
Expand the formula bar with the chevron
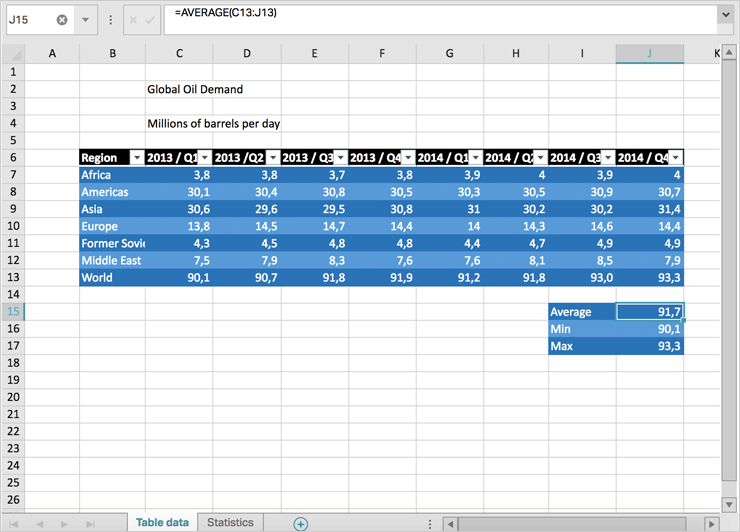(725, 15)
